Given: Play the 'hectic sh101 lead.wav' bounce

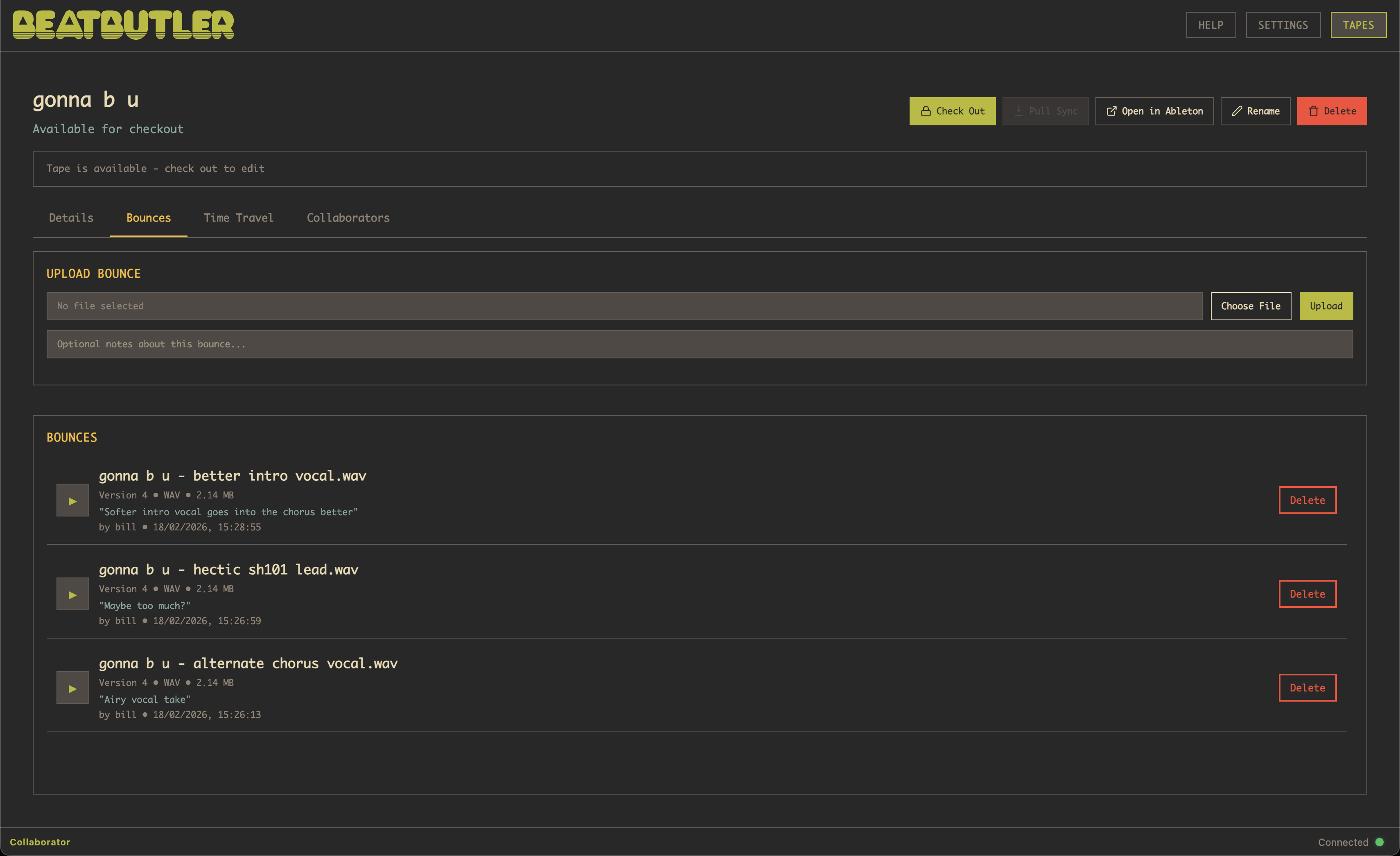Looking at the screenshot, I should click(x=73, y=594).
